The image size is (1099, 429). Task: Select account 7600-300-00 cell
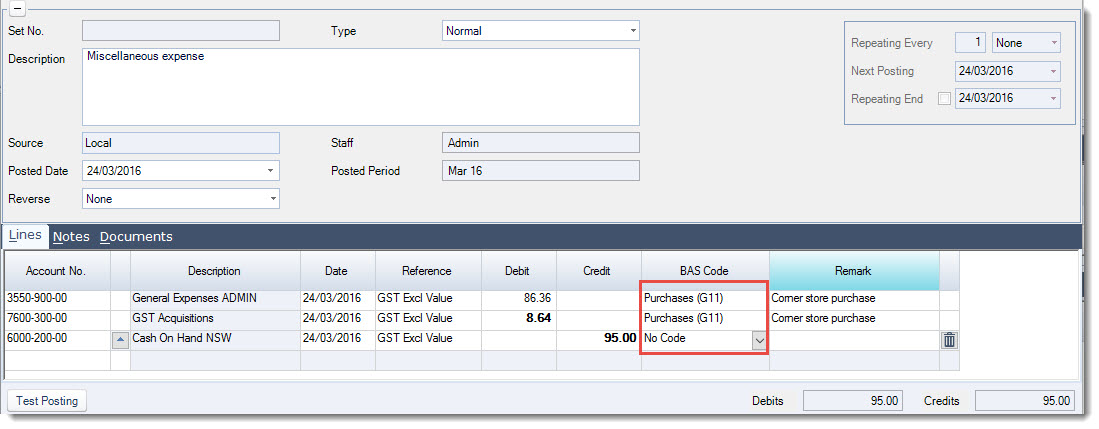[x=57, y=318]
